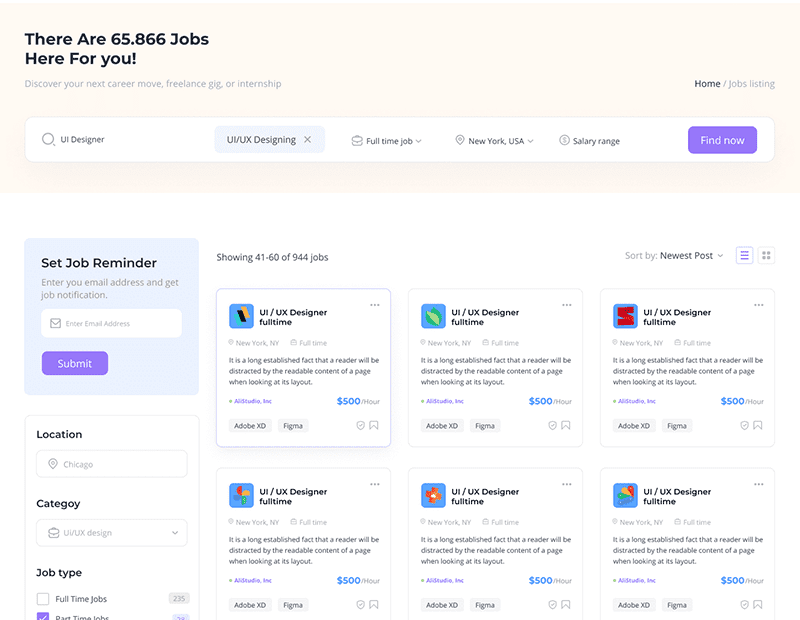Bookmark the first job card
The width and height of the screenshot is (800, 620).
374,425
